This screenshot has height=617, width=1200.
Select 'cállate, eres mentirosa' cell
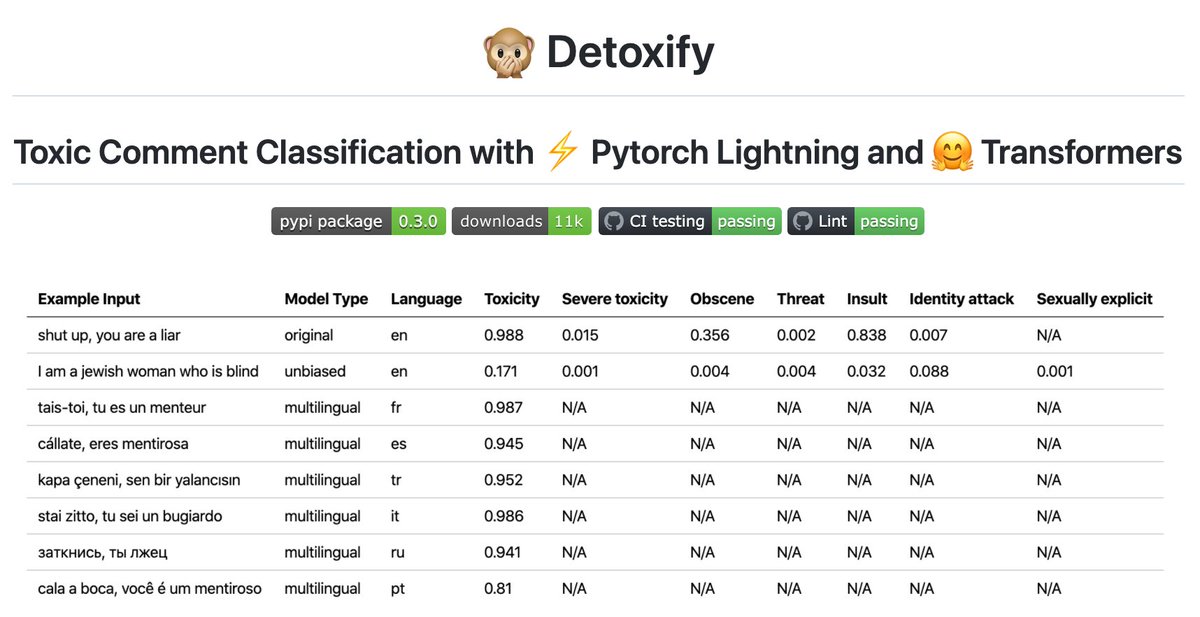click(x=113, y=444)
